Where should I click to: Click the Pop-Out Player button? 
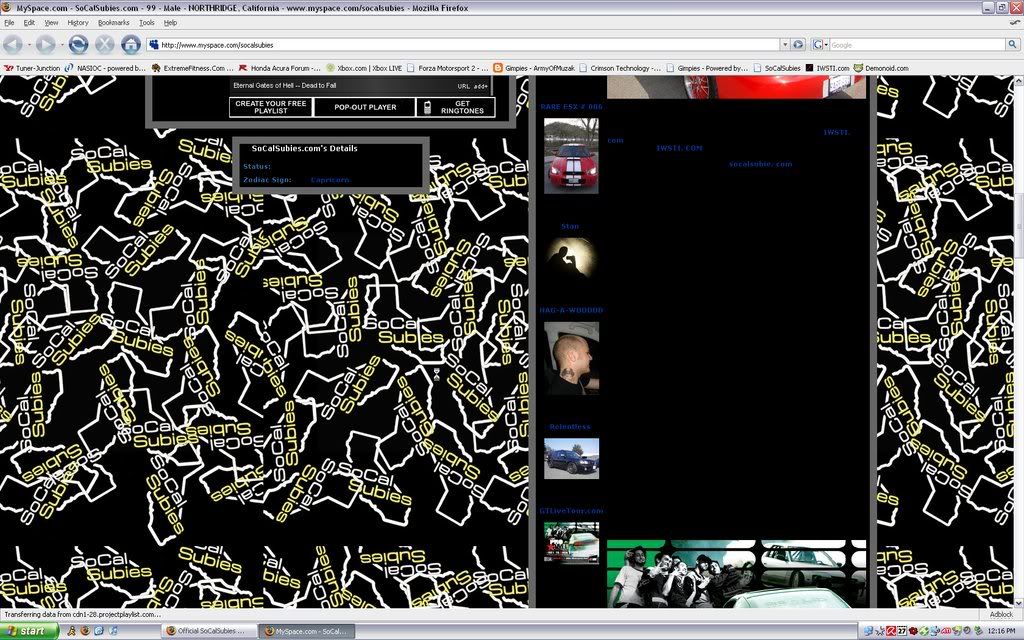(x=364, y=107)
